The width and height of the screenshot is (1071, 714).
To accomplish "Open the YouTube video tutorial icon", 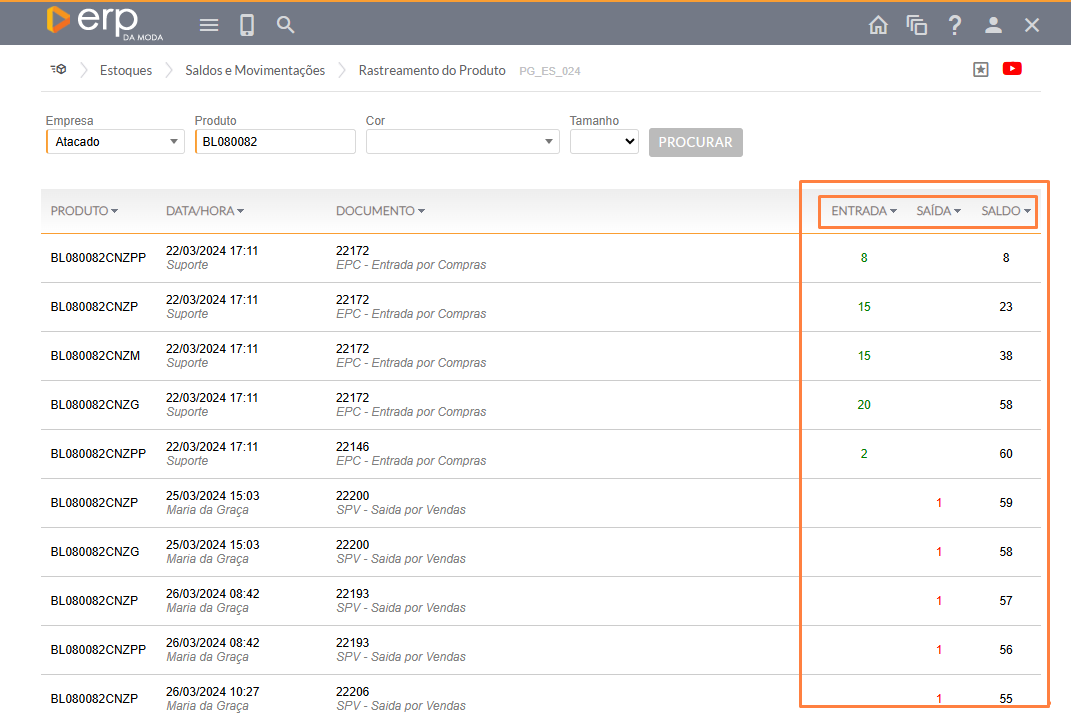I will click(x=1012, y=69).
